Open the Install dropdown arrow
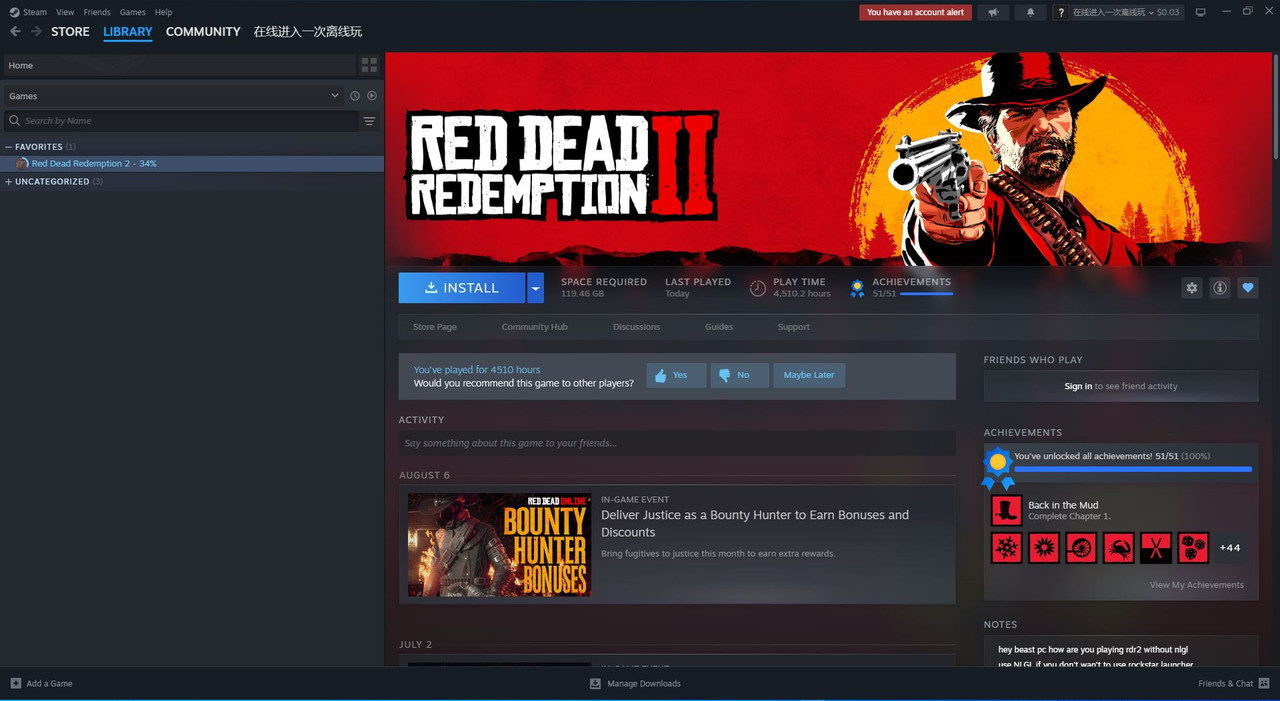 tap(535, 288)
